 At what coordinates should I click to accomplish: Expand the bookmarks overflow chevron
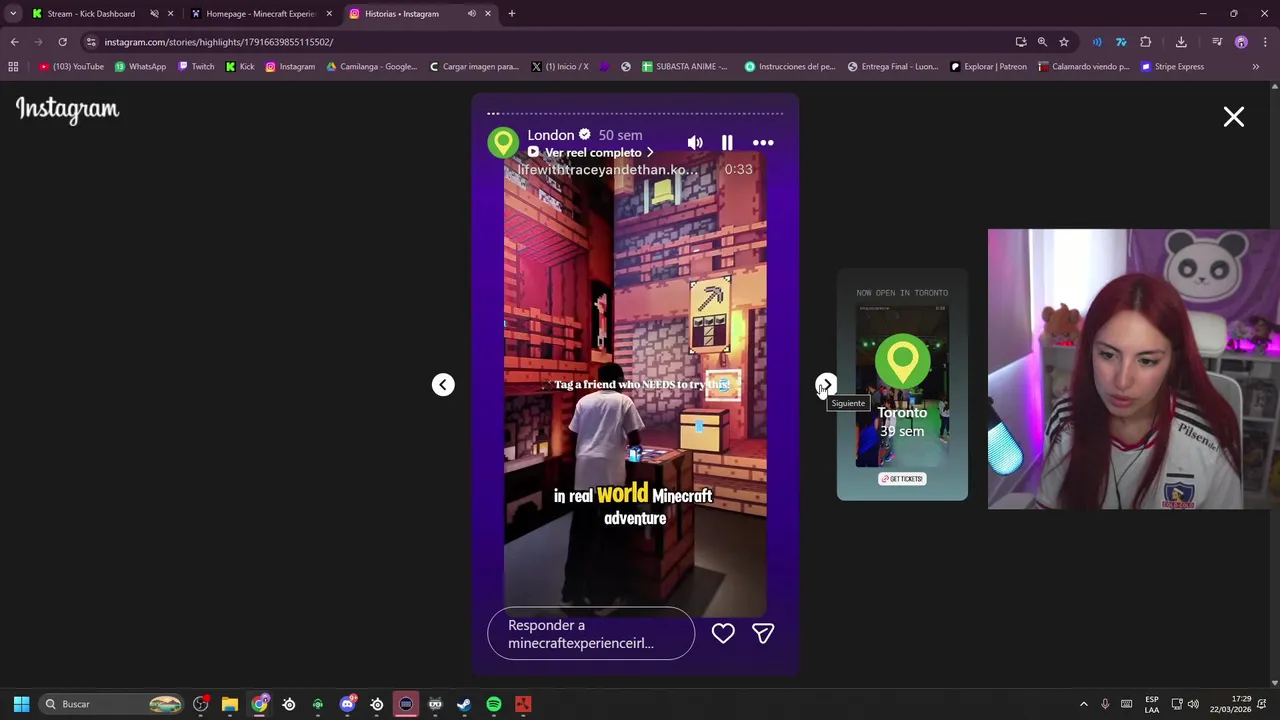click(x=1256, y=67)
